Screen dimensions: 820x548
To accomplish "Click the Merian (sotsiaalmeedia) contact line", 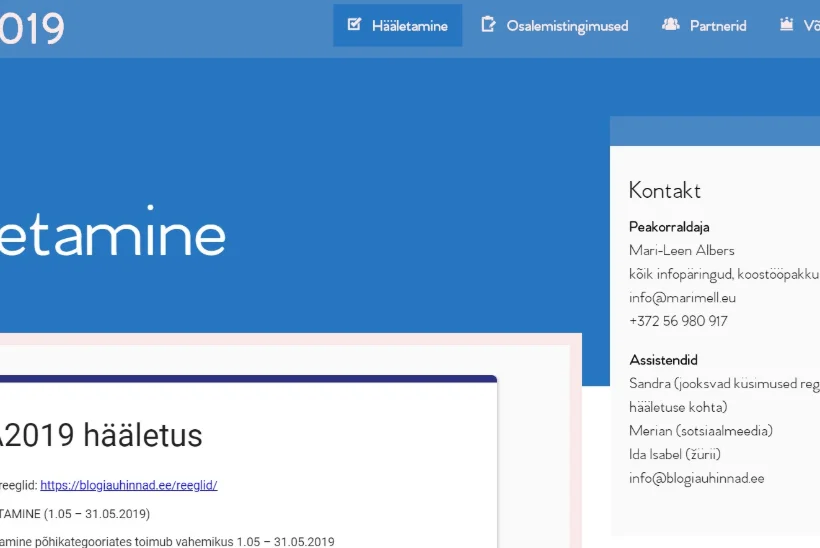I will (700, 431).
